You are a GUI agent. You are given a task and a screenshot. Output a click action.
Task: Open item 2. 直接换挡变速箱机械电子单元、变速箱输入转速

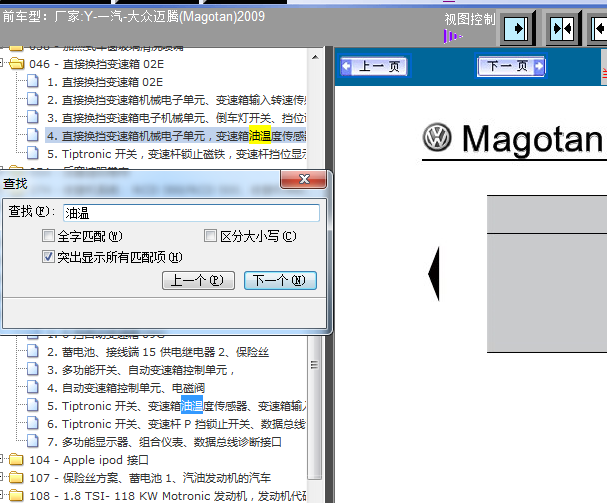coord(177,100)
